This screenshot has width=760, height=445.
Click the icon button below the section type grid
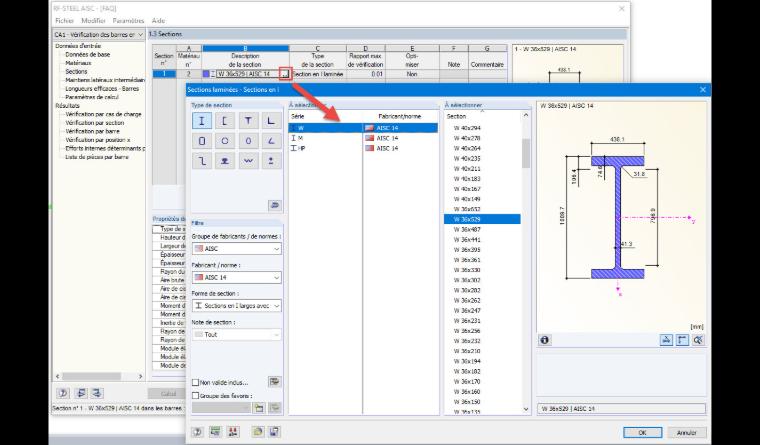point(274,206)
